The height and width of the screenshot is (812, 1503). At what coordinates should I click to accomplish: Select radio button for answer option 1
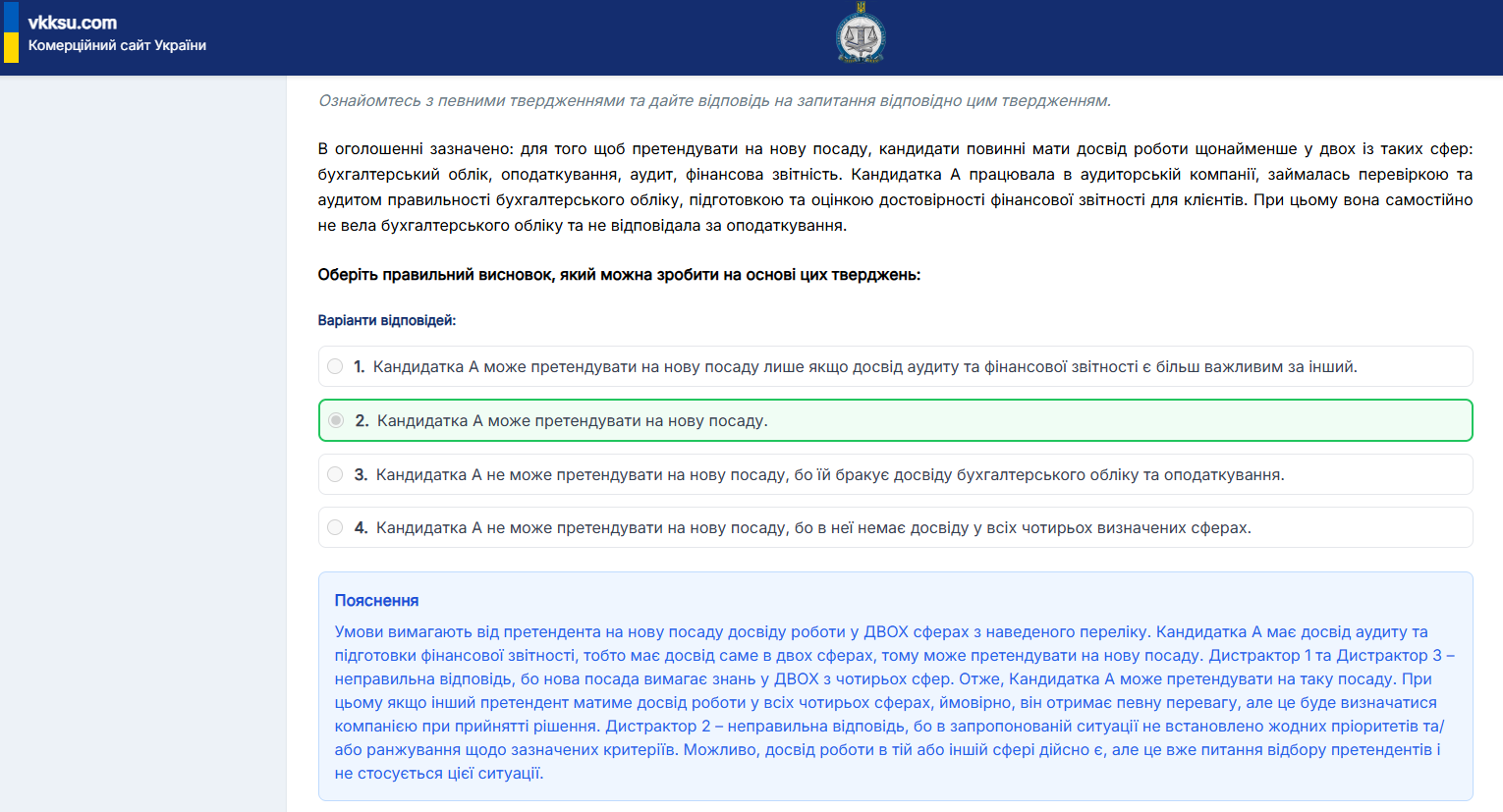335,366
